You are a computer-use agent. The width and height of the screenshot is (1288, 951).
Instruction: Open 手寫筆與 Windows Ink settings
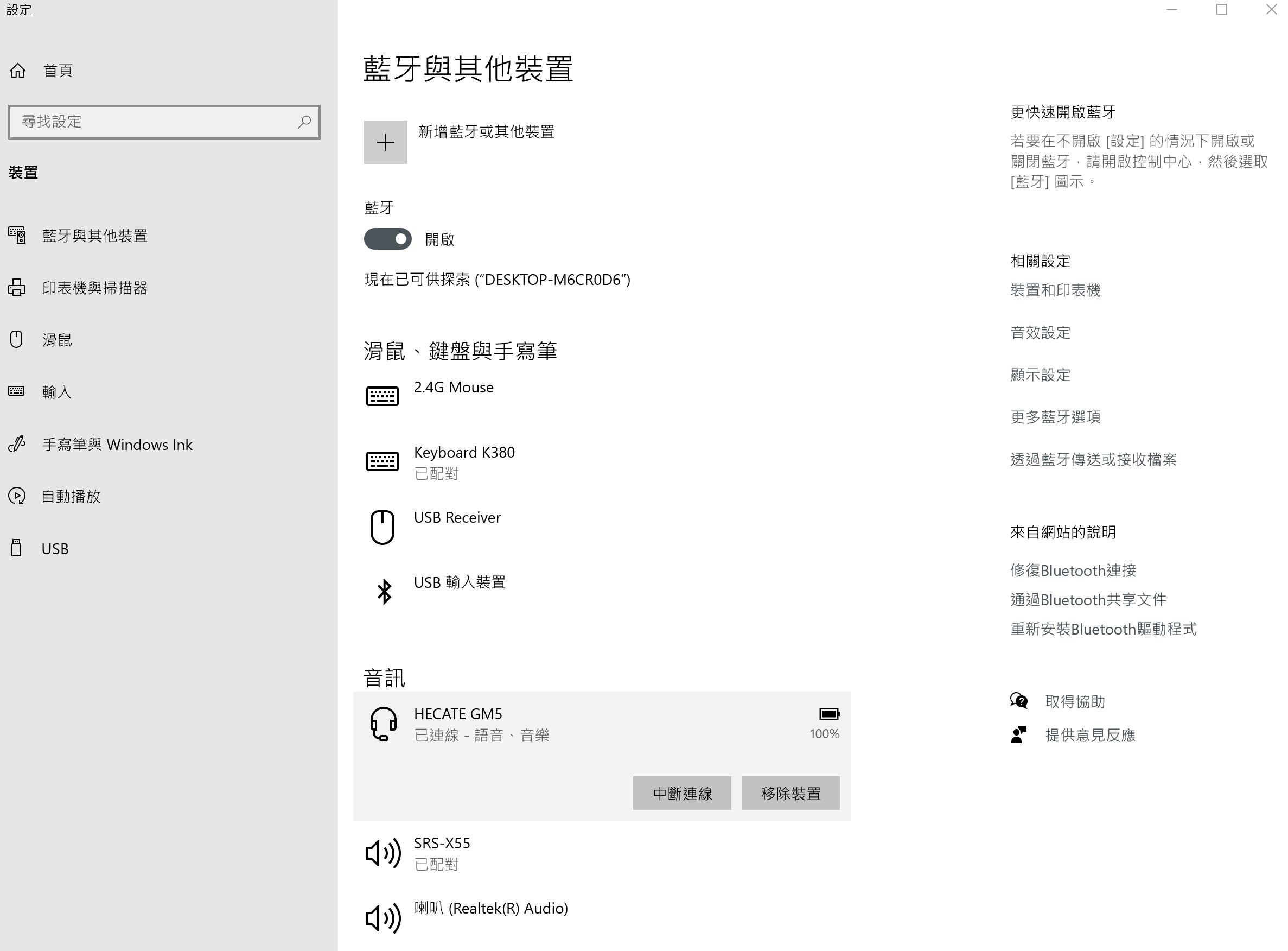click(117, 445)
